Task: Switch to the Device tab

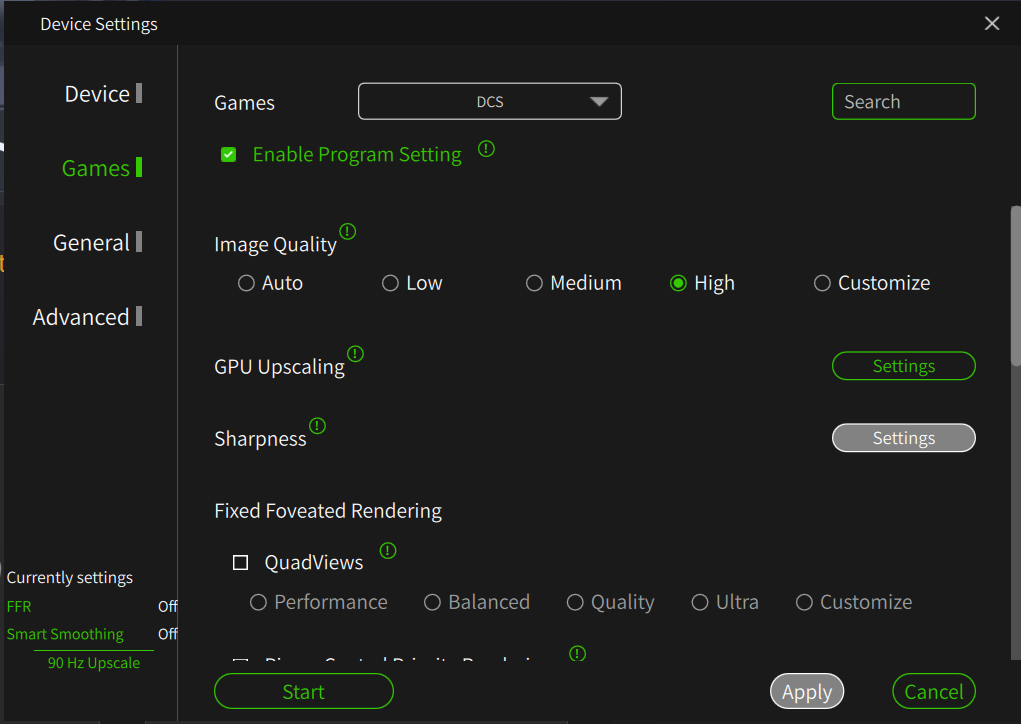Action: (97, 94)
